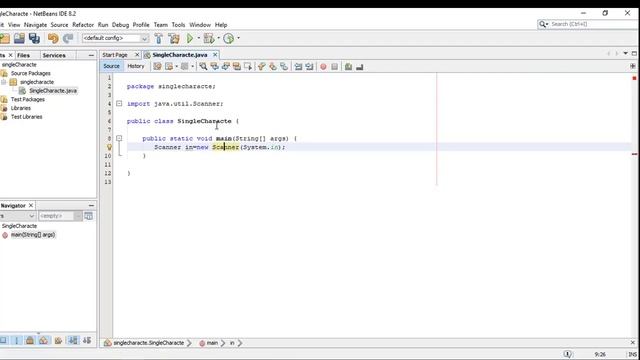
Task: Switch to the Services tab
Action: pyautogui.click(x=54, y=55)
